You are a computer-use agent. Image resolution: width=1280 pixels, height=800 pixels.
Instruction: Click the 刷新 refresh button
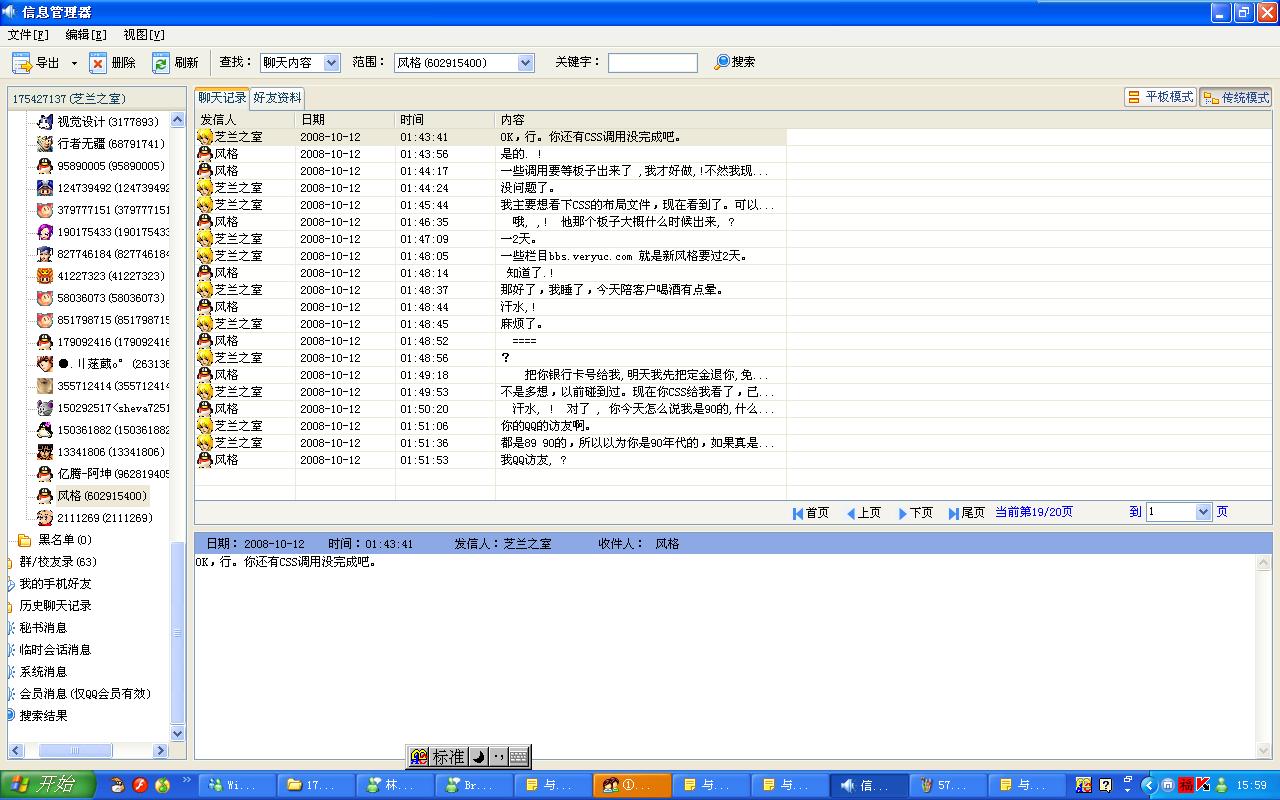pyautogui.click(x=175, y=63)
